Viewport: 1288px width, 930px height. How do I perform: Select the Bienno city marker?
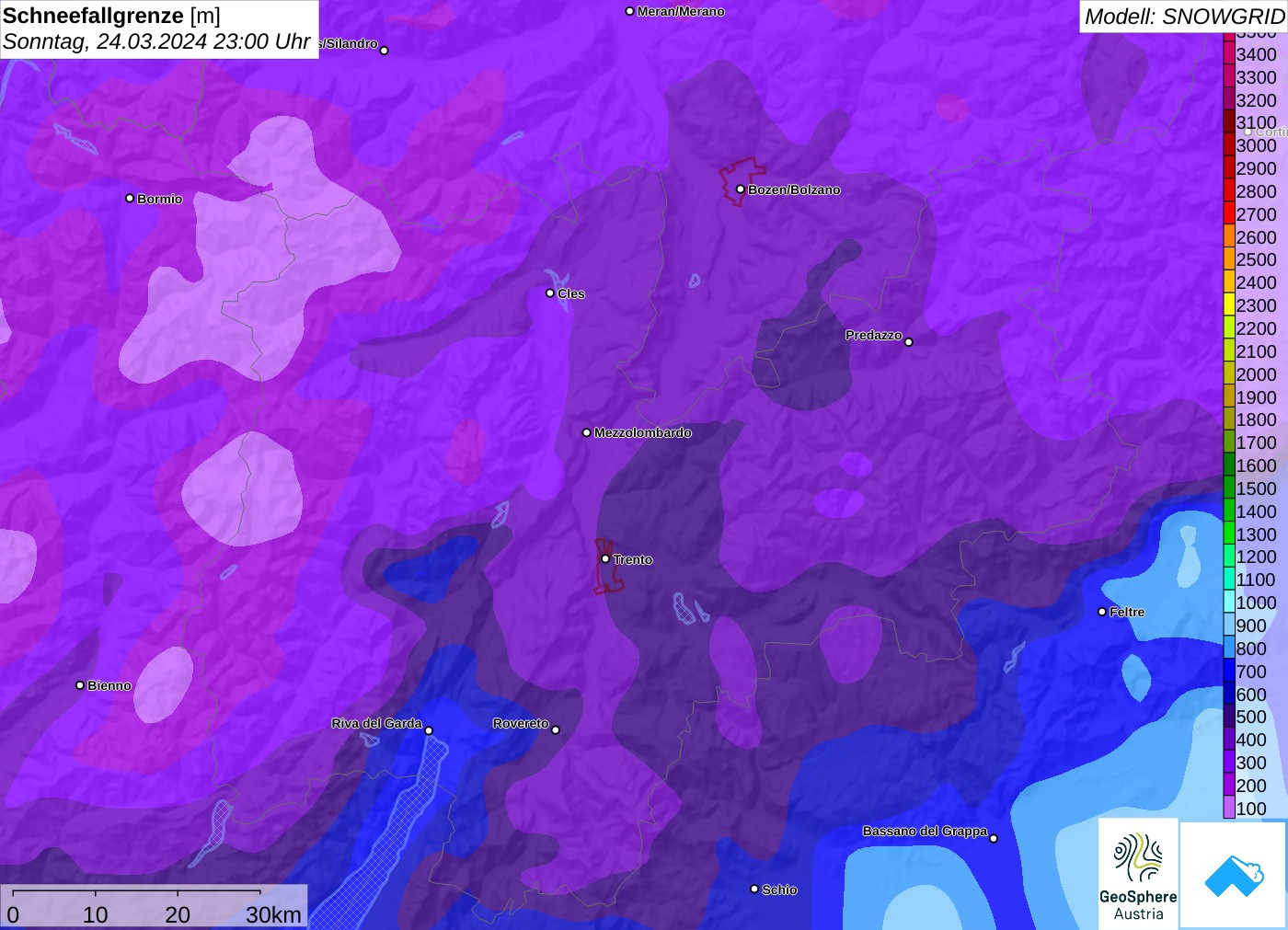80,685
